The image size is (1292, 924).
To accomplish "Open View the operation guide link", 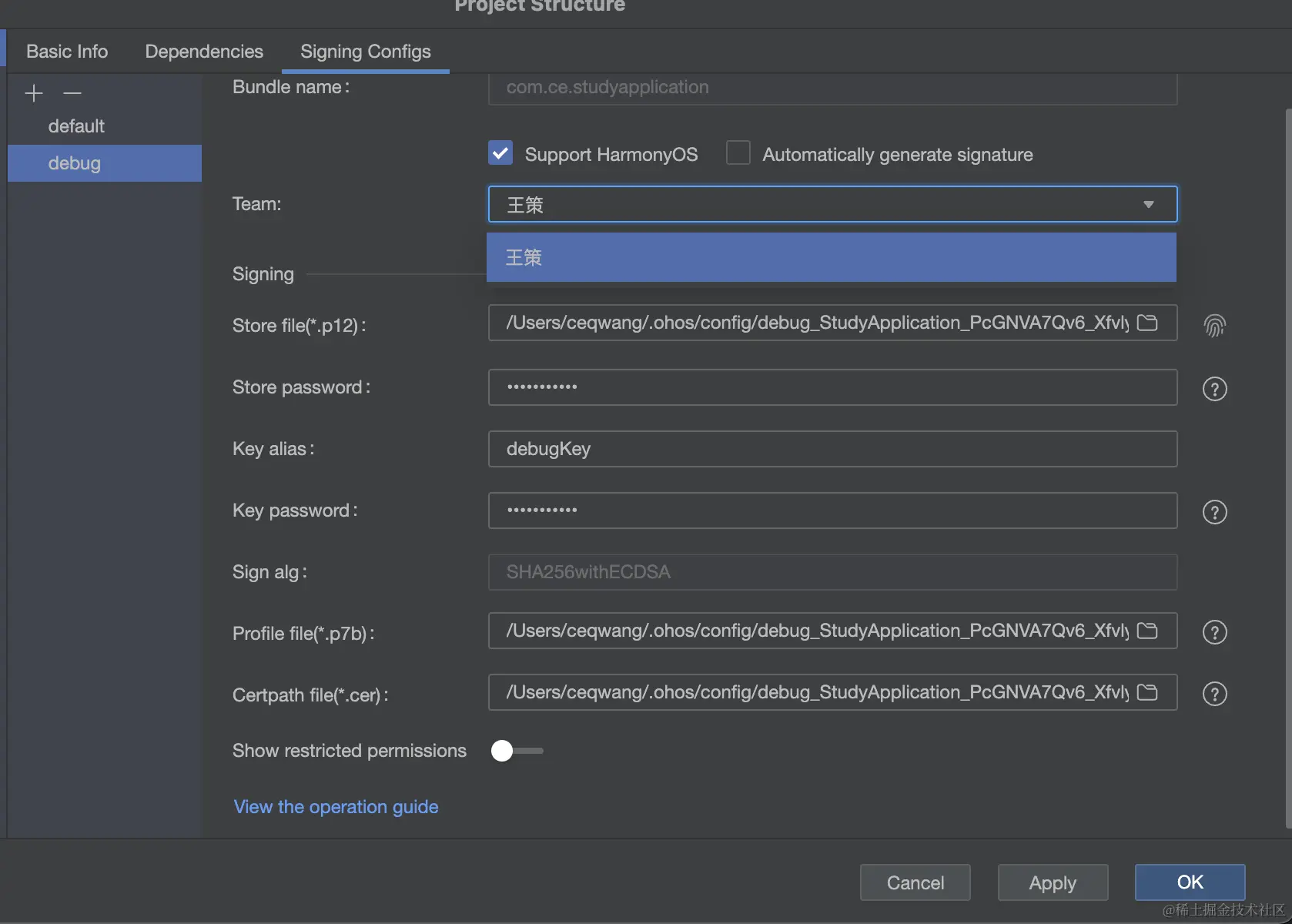I will click(x=336, y=807).
